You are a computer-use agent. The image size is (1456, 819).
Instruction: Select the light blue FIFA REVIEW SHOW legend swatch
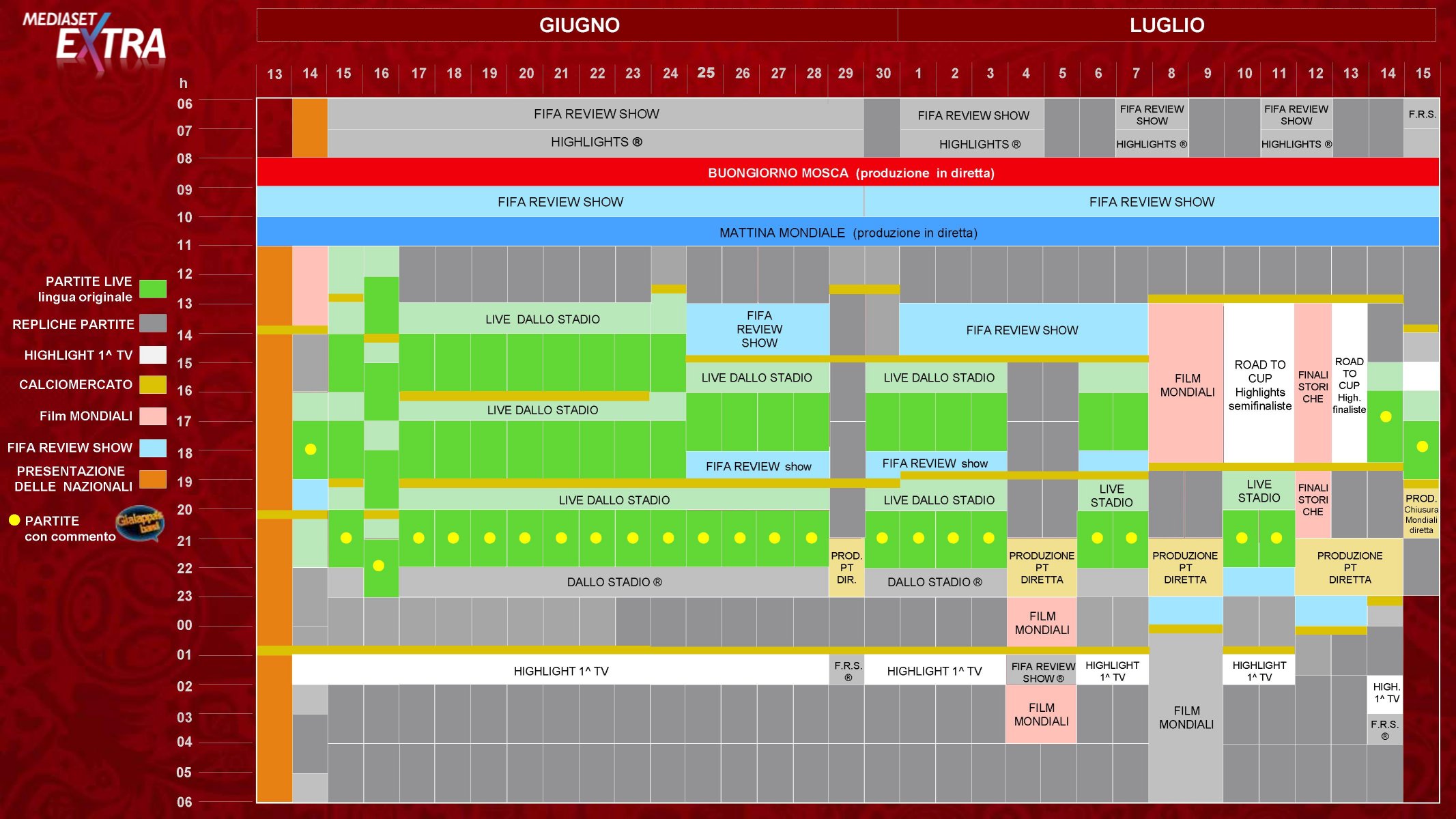click(153, 448)
